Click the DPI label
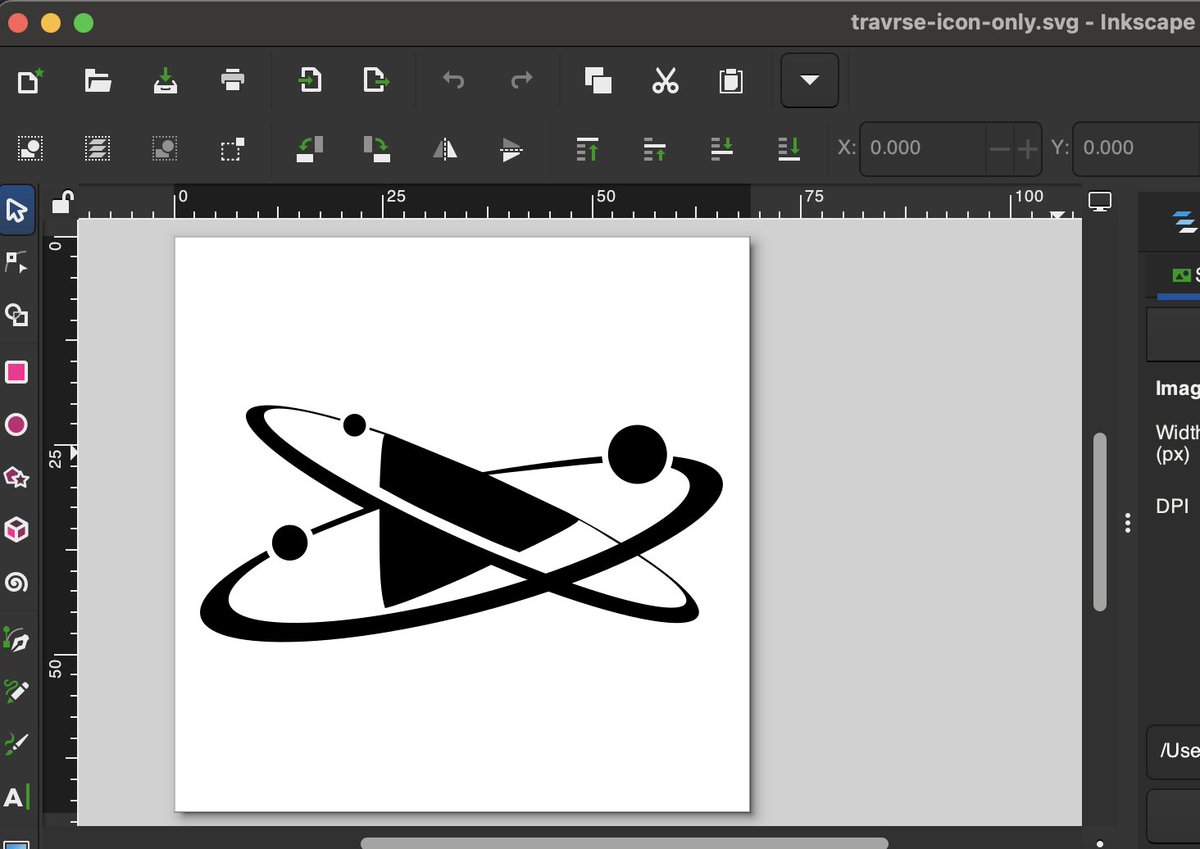The image size is (1200, 849). point(1172,507)
